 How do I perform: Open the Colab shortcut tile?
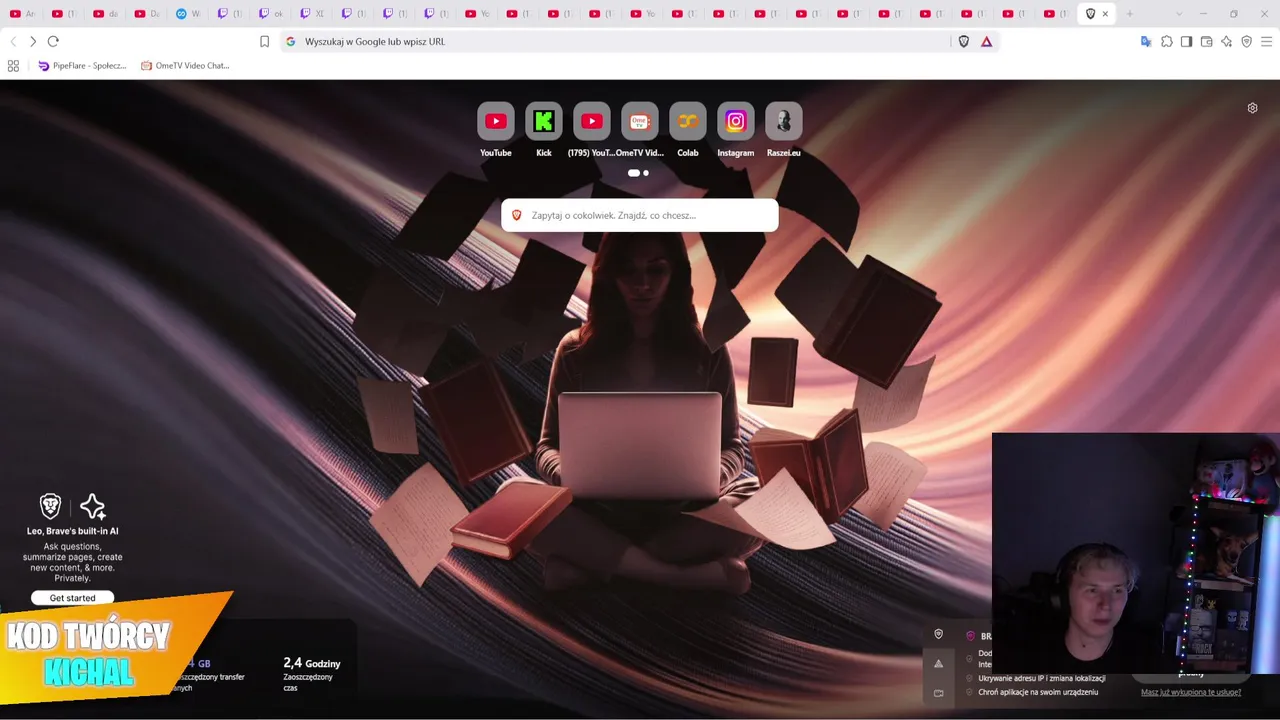[x=687, y=130]
